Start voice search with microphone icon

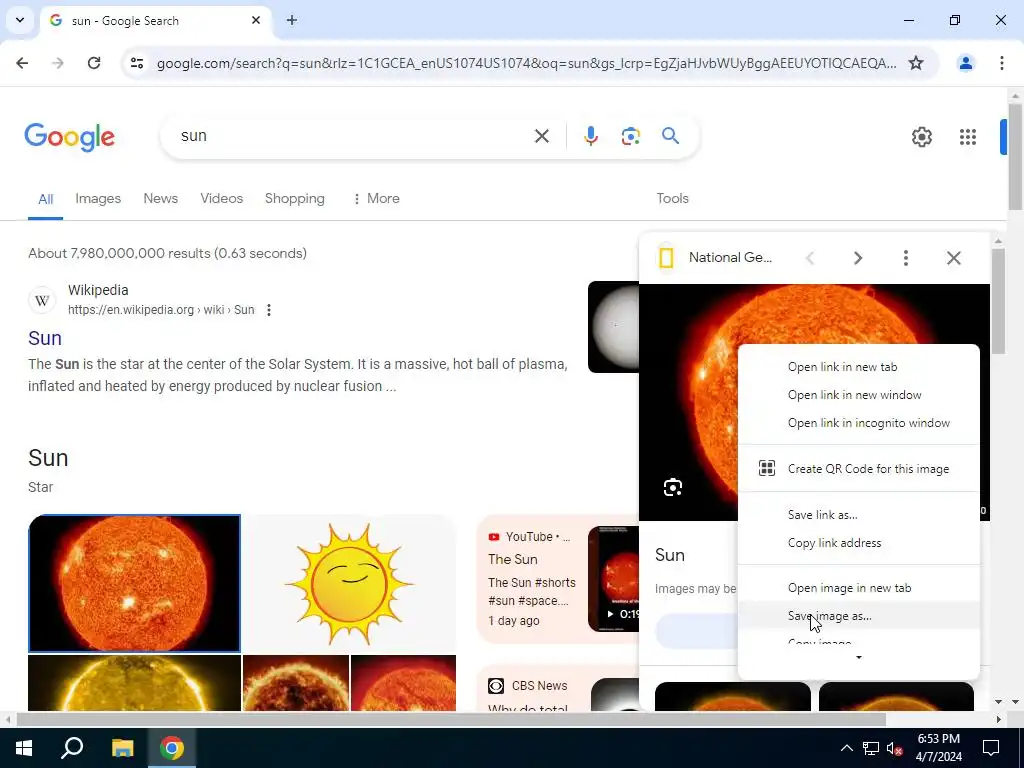tap(590, 136)
